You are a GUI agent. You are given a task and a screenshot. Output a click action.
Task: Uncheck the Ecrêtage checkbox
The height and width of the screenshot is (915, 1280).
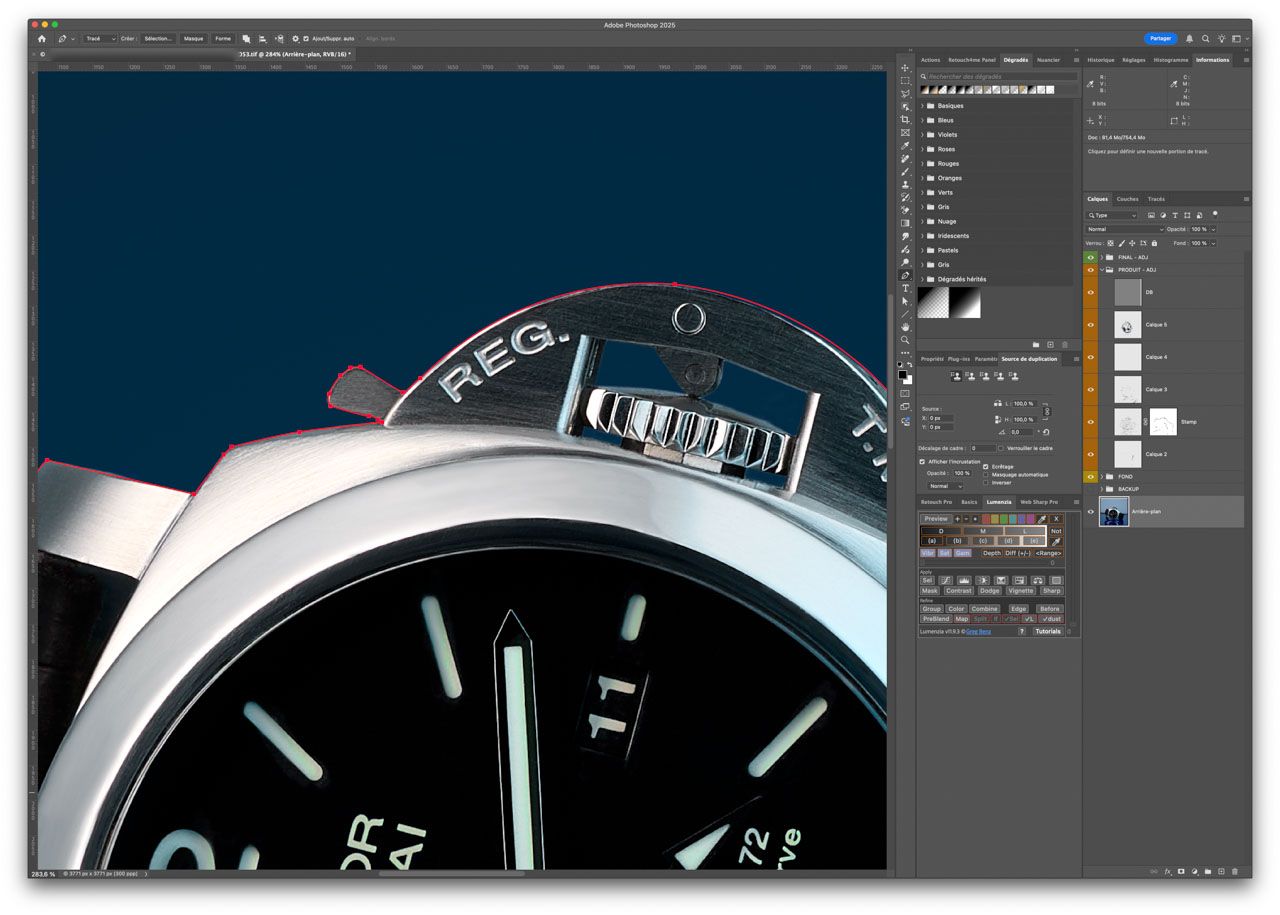(x=986, y=466)
